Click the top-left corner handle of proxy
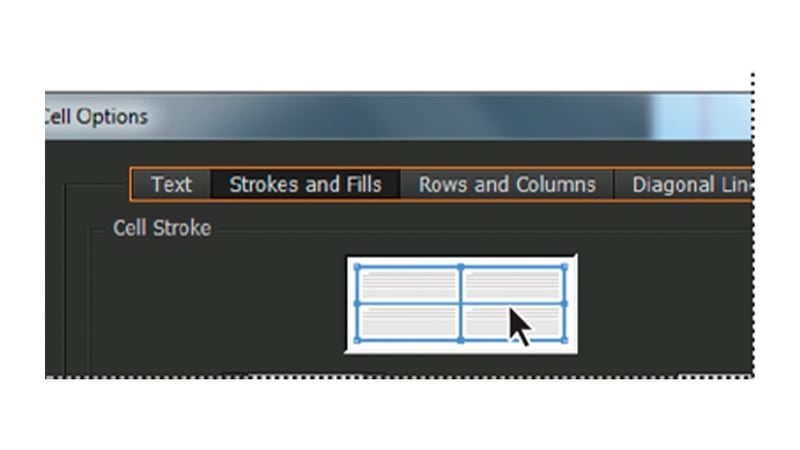This screenshot has width=800, height=450. 356,267
